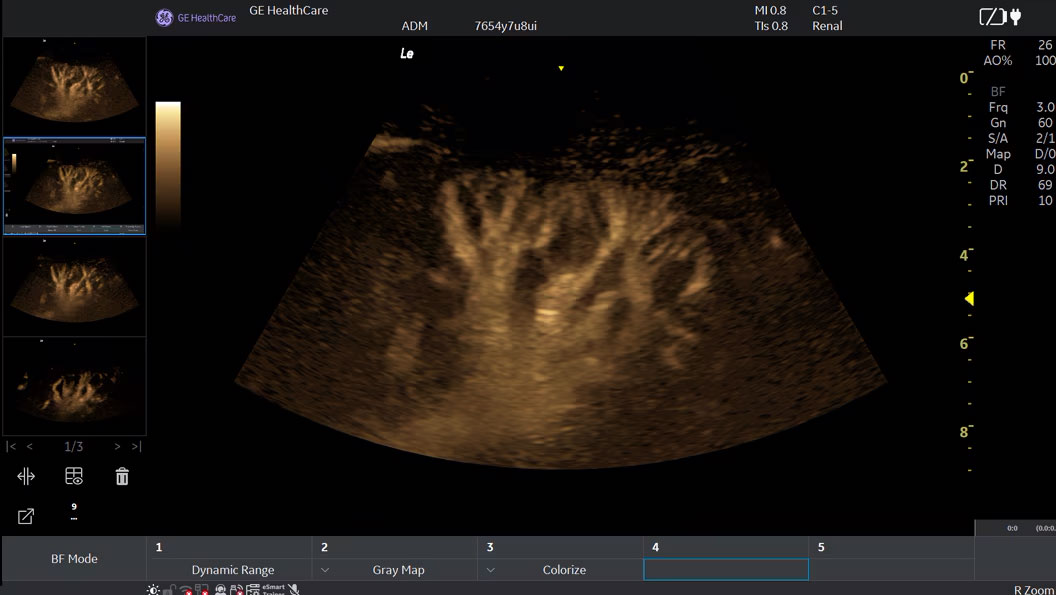The height and width of the screenshot is (595, 1056).
Task: Jump to the last thumbnail page
Action: (137, 446)
